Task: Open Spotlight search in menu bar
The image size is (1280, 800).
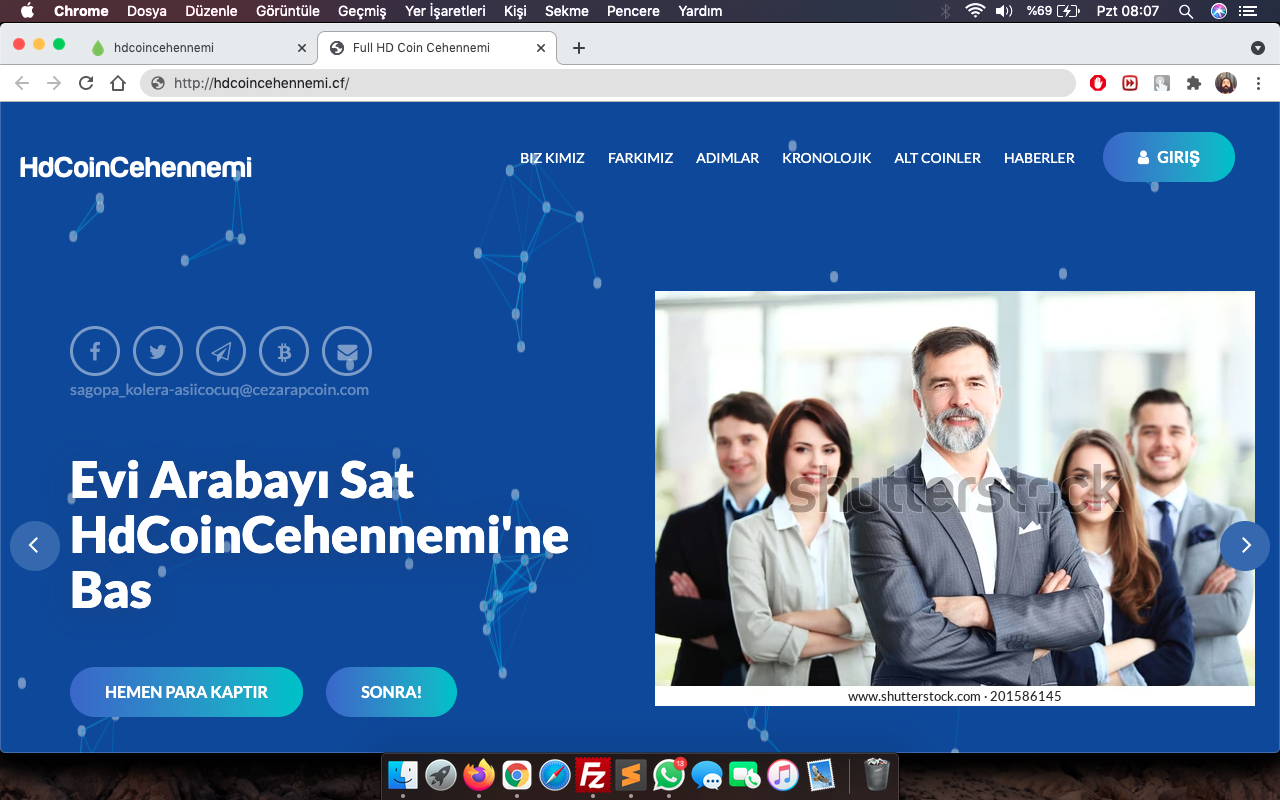Action: (1186, 11)
